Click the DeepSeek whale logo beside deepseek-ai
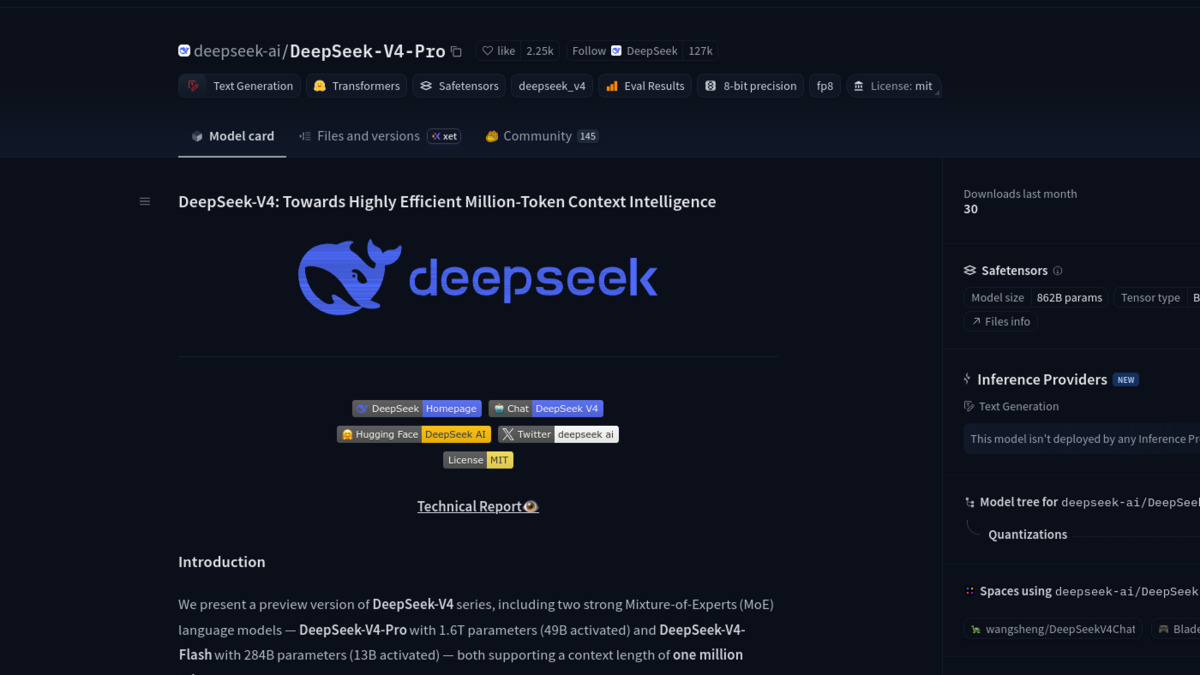 [184, 50]
